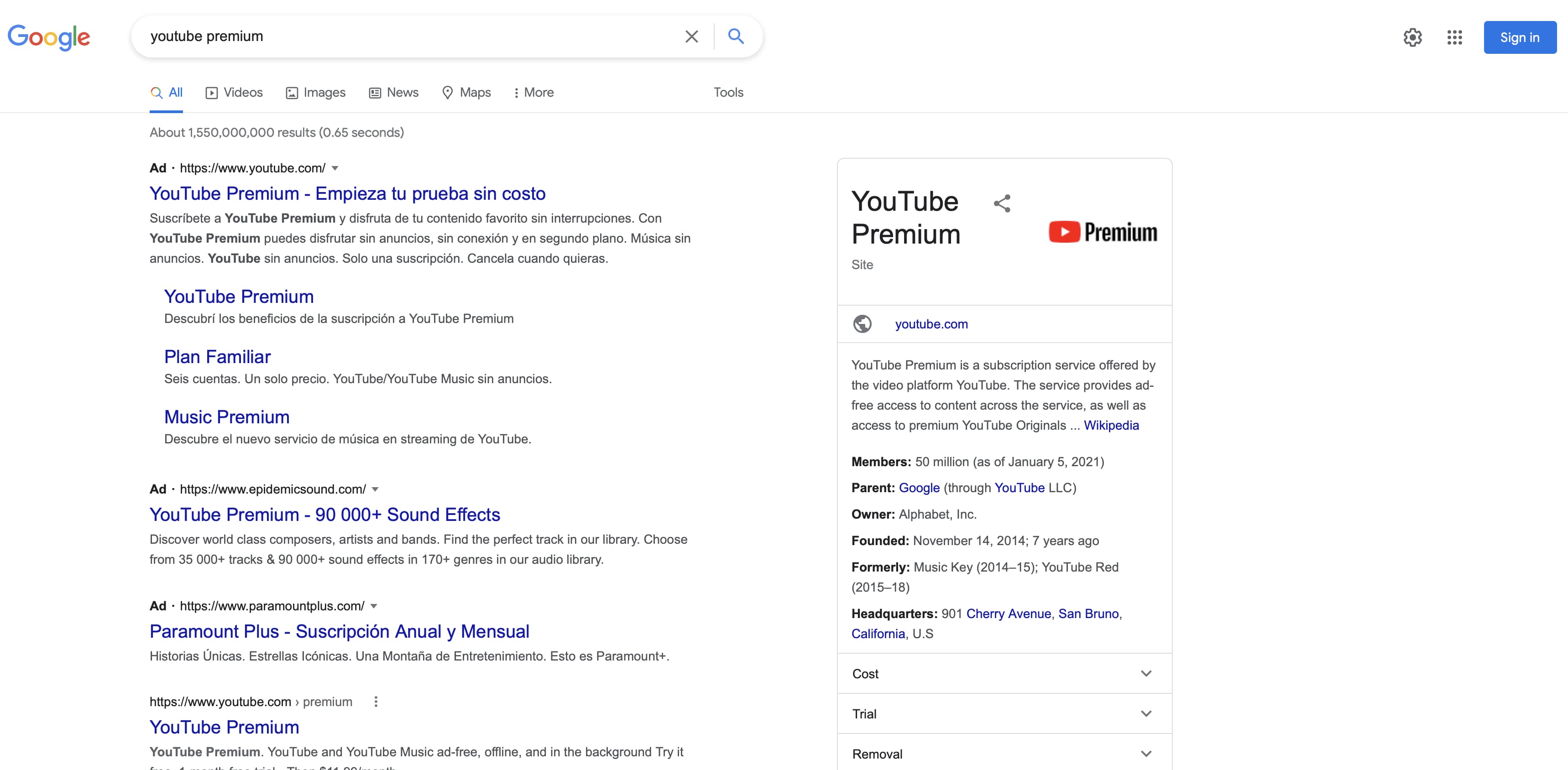The height and width of the screenshot is (770, 1568).
Task: Click the 'Formerly: Music Key' fact
Action: (985, 577)
